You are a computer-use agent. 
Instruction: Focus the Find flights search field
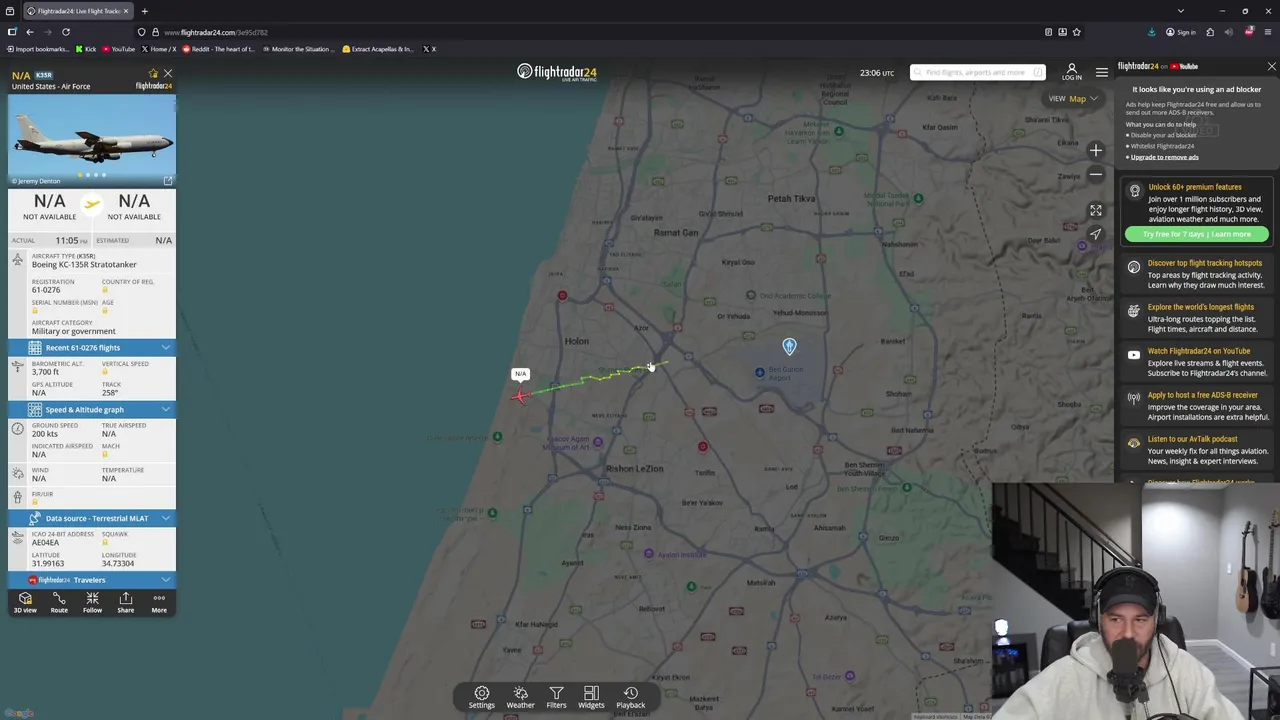click(976, 72)
